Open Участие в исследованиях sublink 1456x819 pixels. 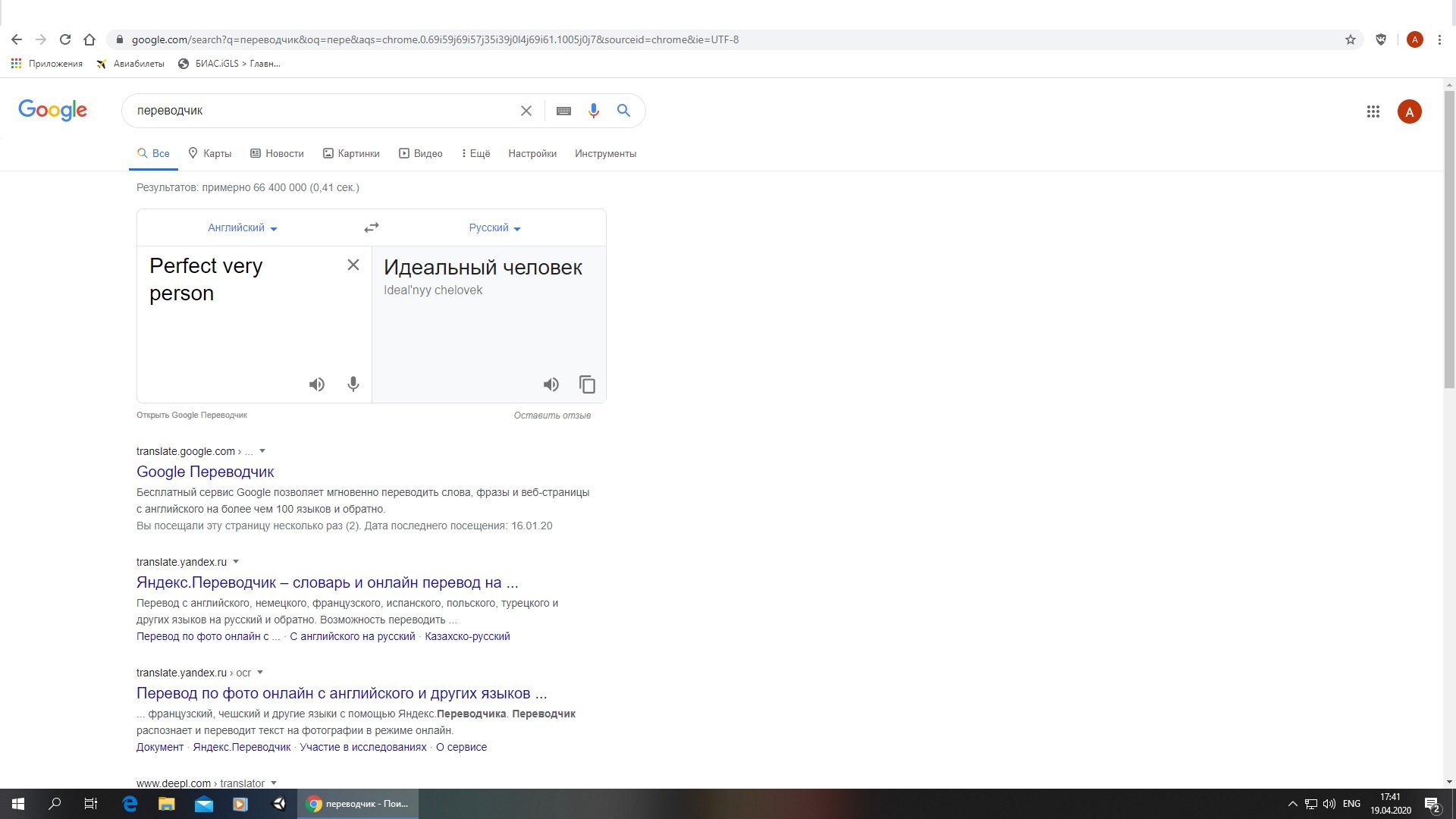pos(363,747)
